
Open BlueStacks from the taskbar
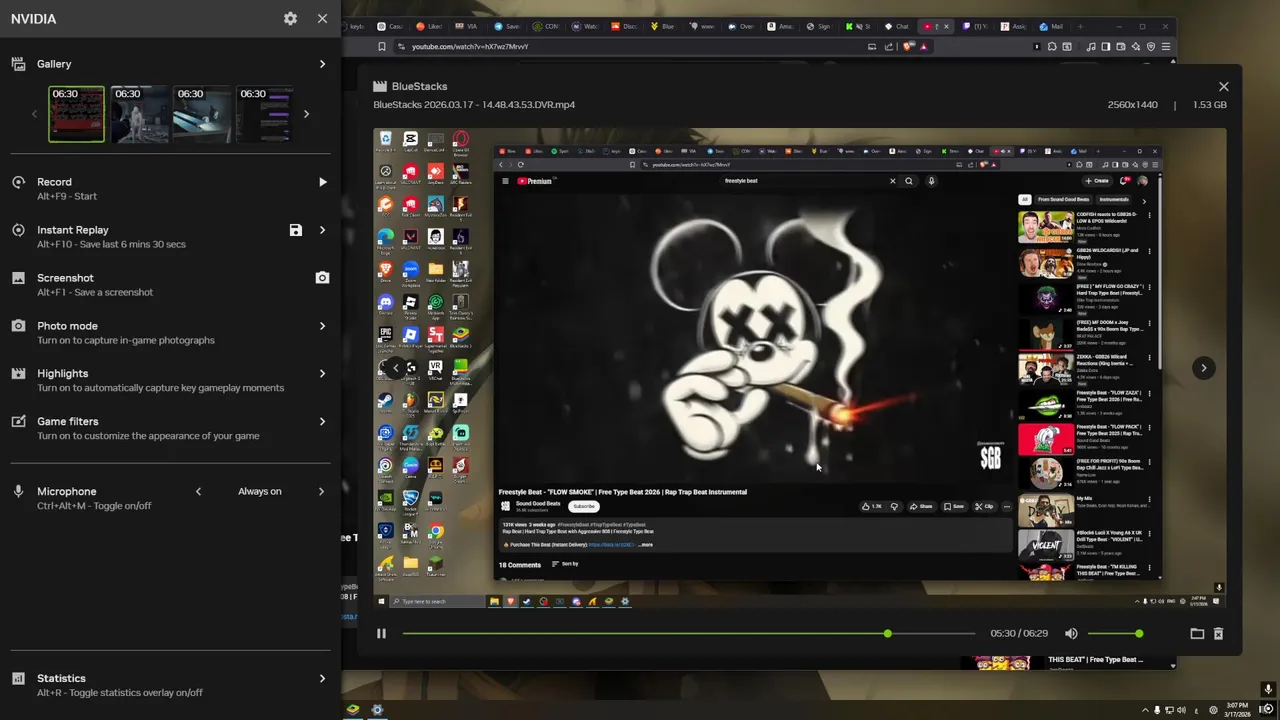coord(352,710)
